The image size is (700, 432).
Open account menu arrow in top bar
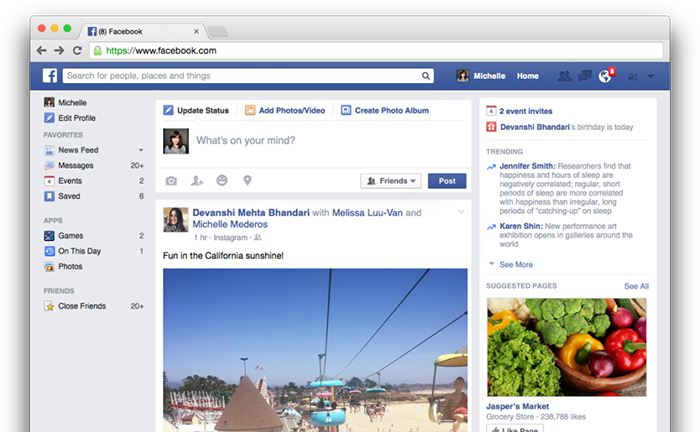click(x=650, y=76)
